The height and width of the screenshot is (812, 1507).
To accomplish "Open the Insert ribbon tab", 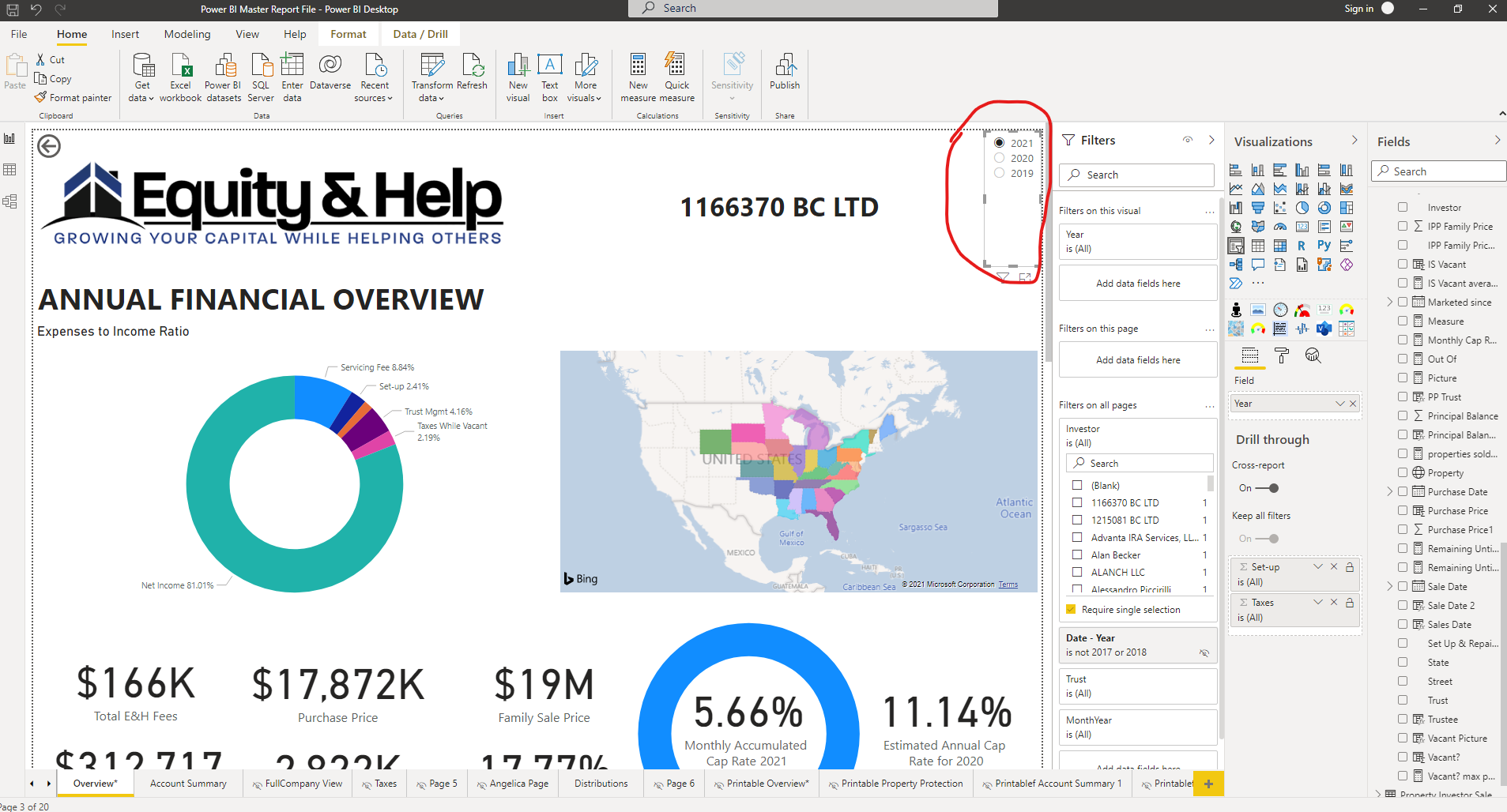I will coord(125,34).
